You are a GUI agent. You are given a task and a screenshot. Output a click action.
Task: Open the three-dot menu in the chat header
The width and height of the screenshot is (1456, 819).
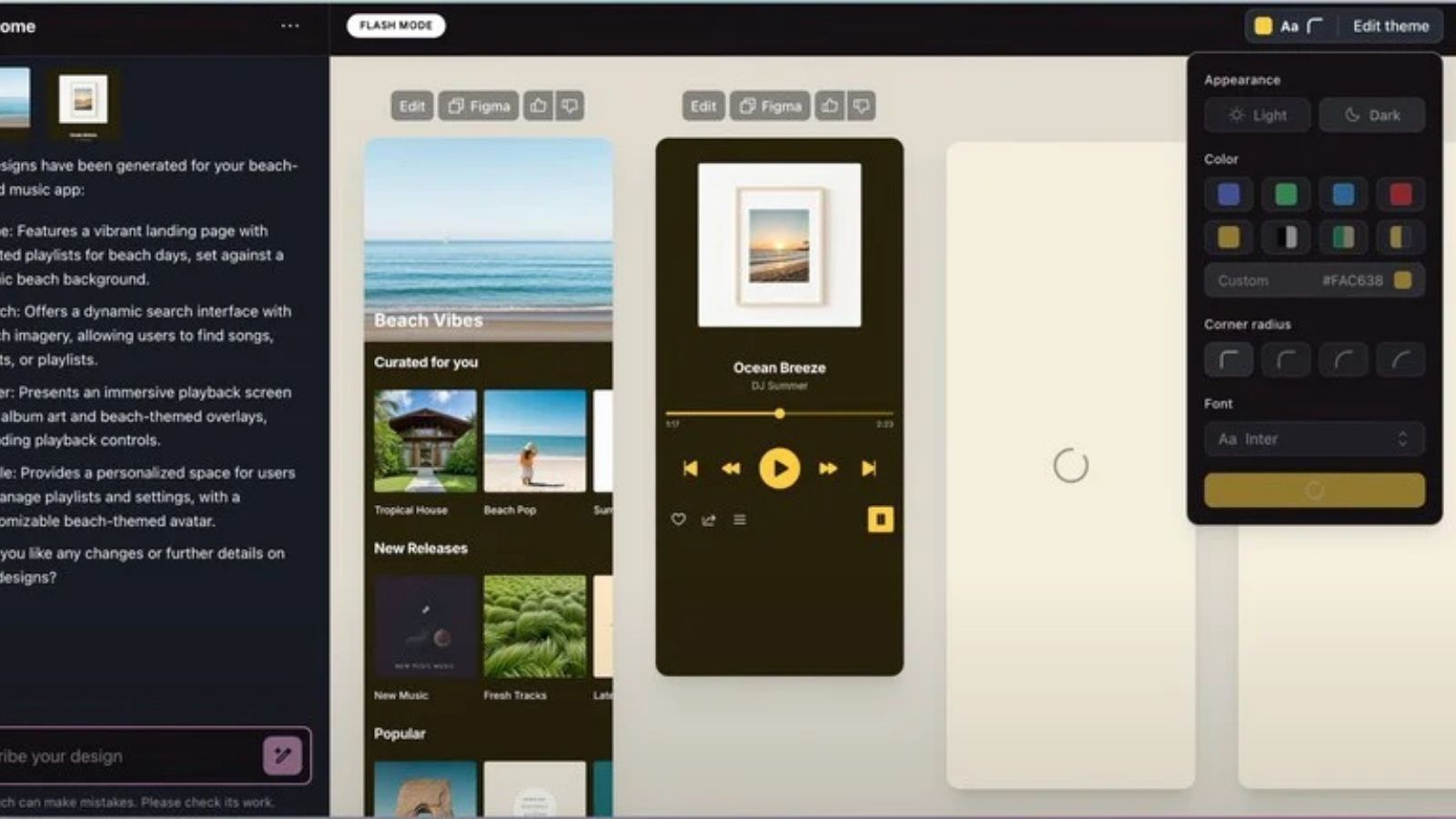290,26
